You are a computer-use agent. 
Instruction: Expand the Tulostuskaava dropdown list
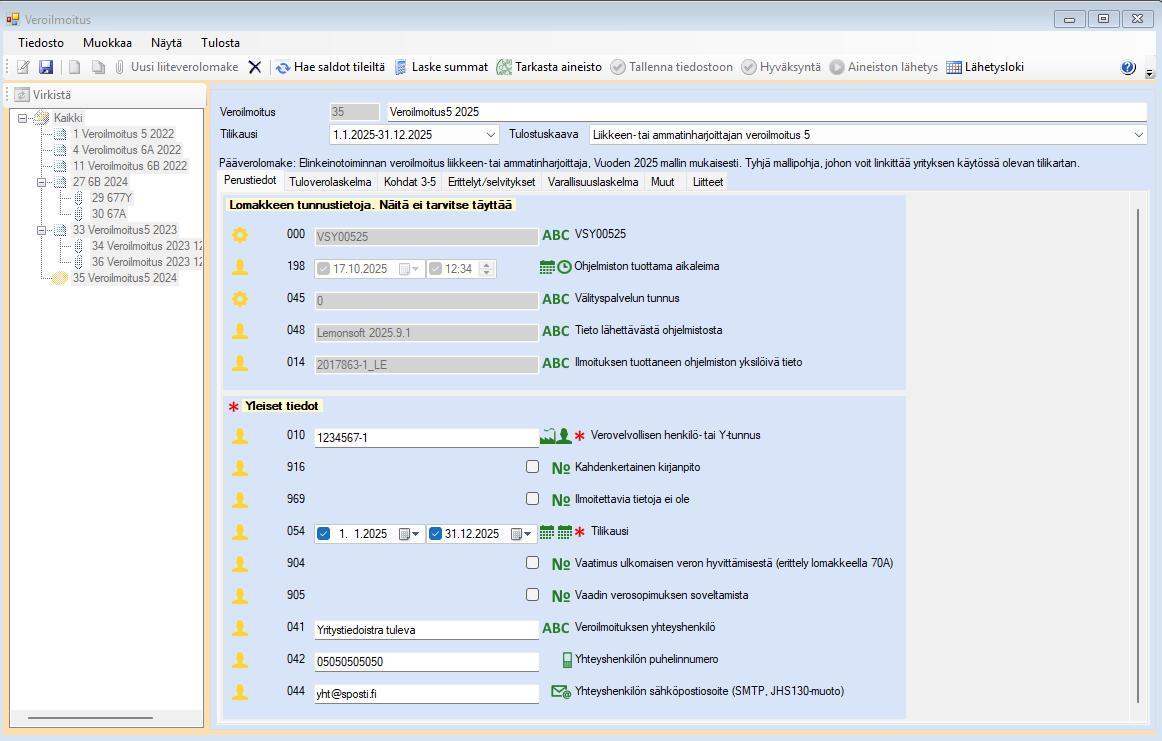tap(1138, 135)
